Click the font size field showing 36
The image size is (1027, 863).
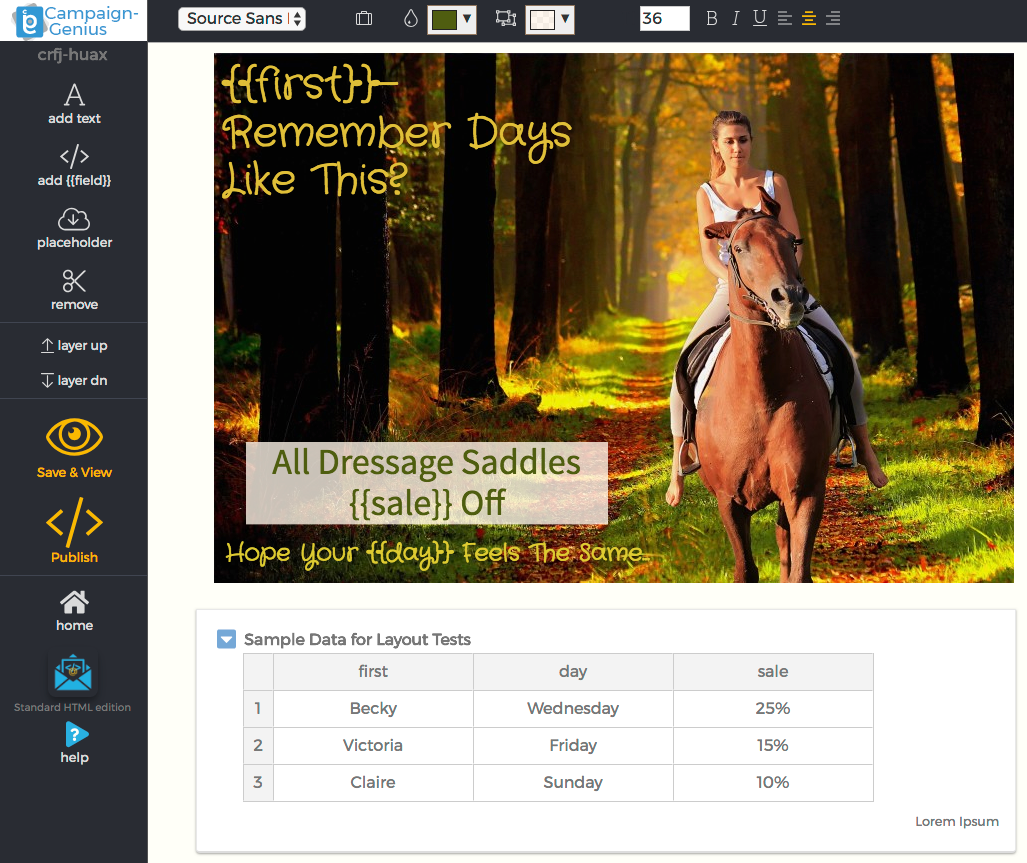(664, 18)
